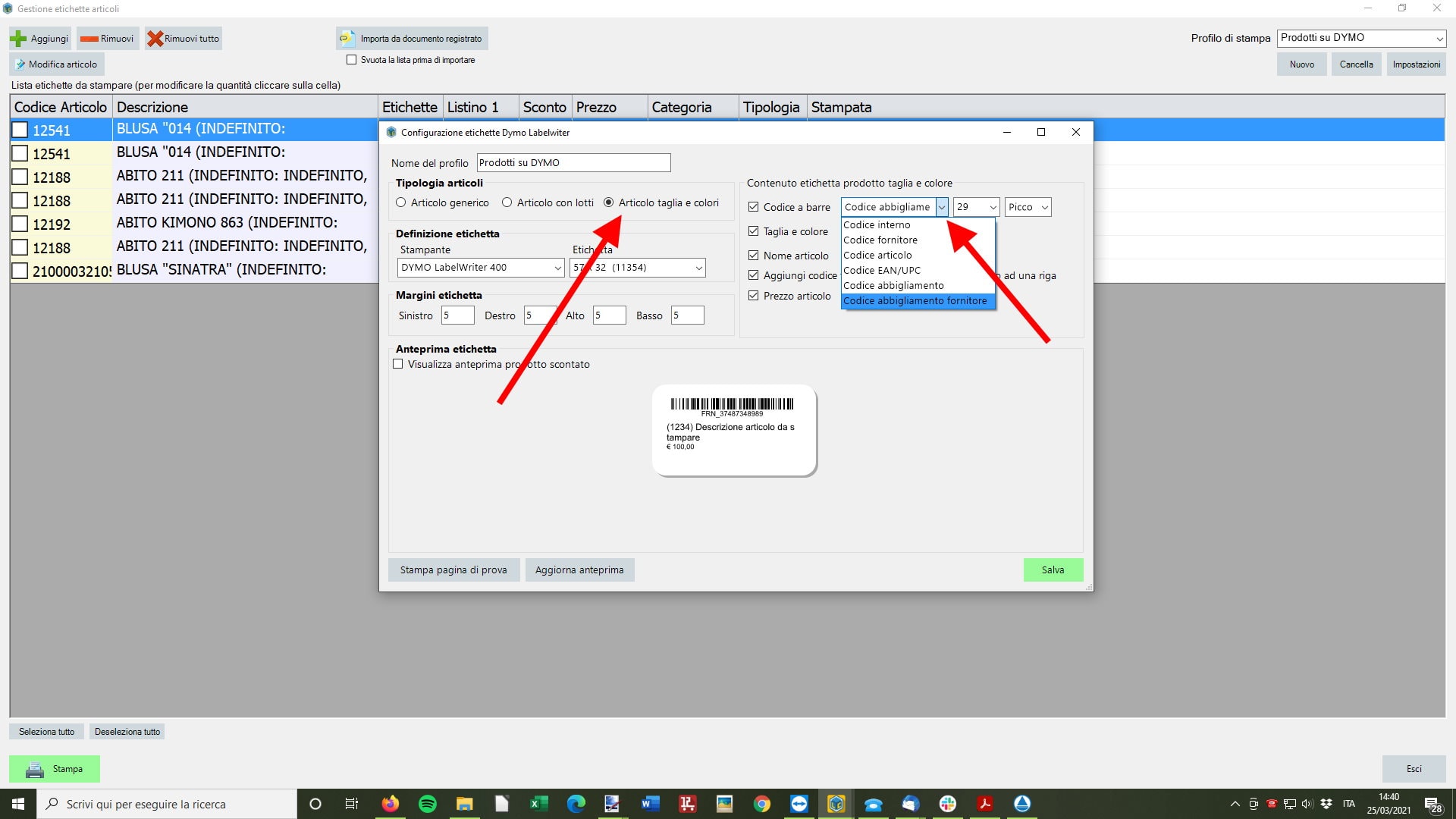Toggle the Prezzo articolo checkbox
This screenshot has height=819, width=1456.
[x=753, y=296]
